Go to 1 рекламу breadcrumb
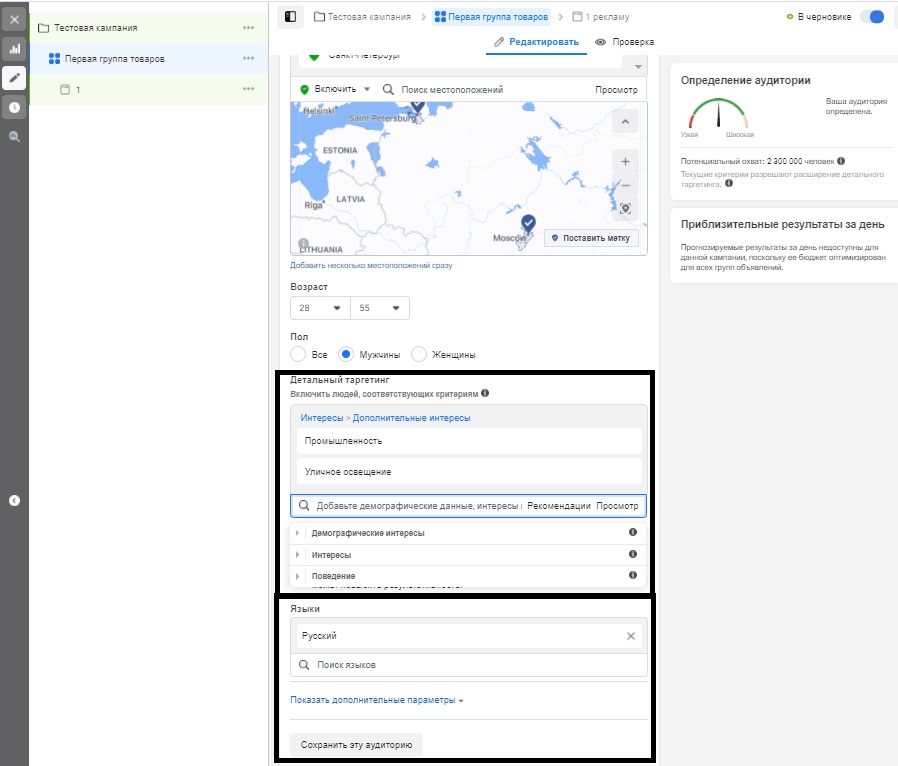 point(601,17)
